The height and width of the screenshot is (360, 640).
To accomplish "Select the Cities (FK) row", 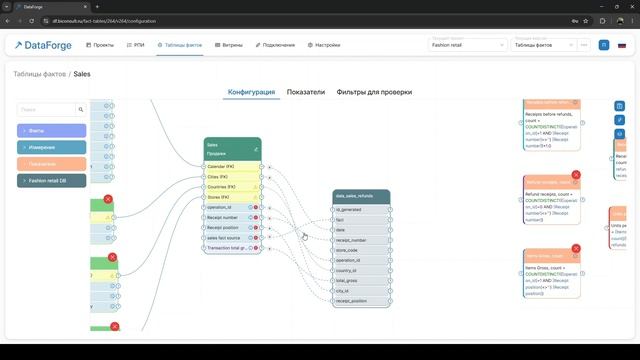I will click(232, 177).
